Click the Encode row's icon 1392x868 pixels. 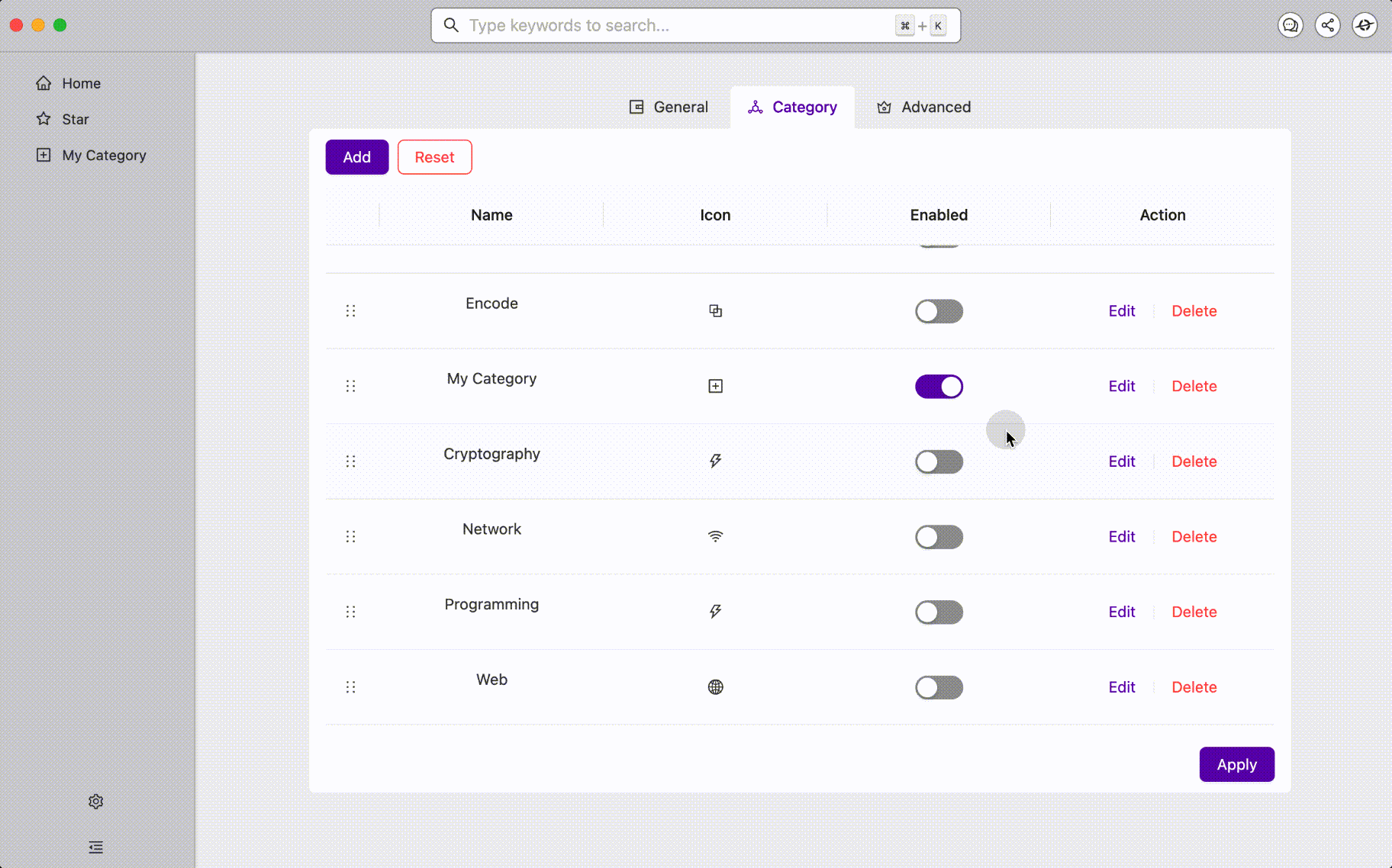tap(715, 310)
